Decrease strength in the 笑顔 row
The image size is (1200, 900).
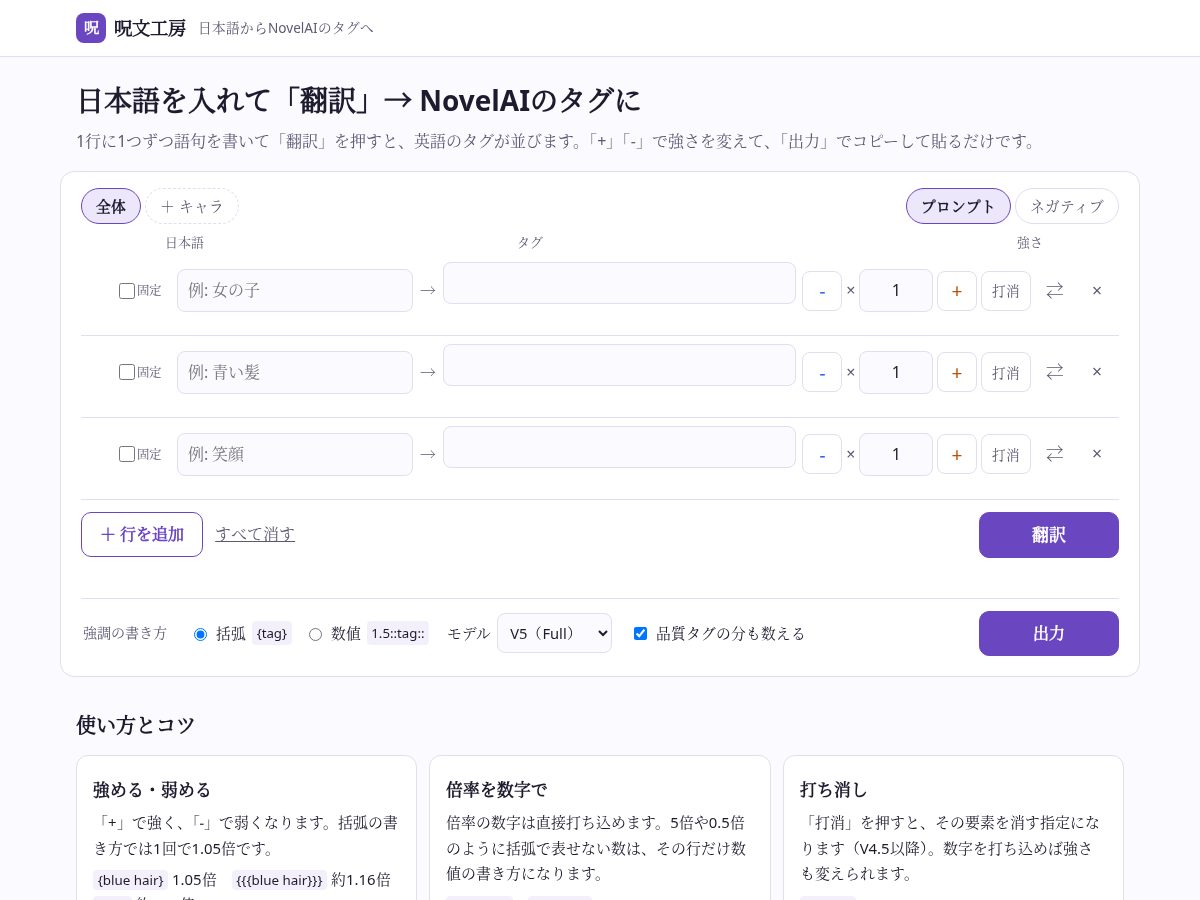(x=822, y=454)
